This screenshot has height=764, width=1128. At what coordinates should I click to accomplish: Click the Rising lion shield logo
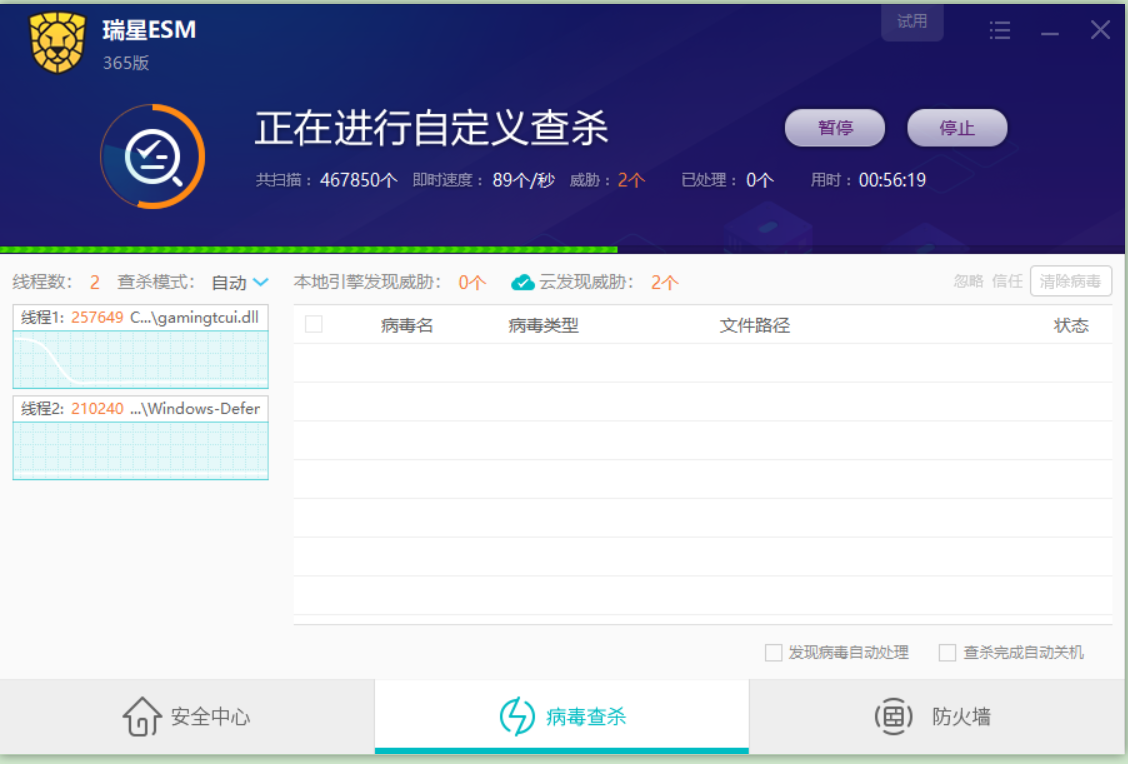tap(57, 42)
